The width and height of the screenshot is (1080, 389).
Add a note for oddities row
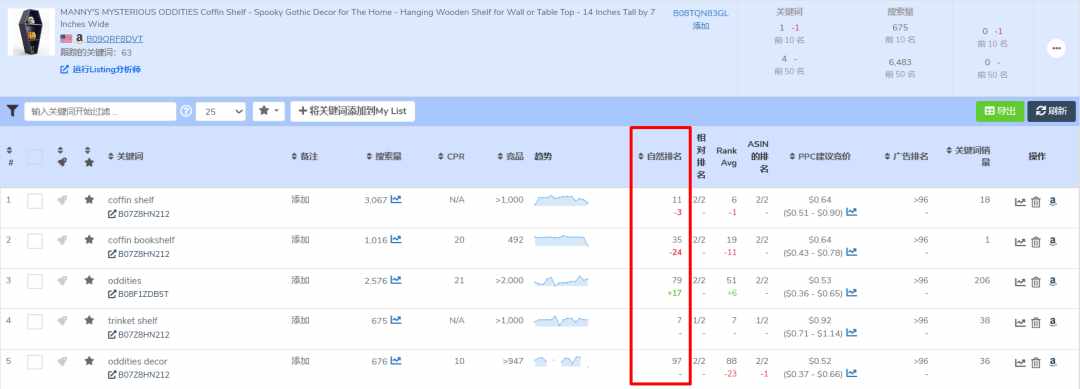point(300,280)
